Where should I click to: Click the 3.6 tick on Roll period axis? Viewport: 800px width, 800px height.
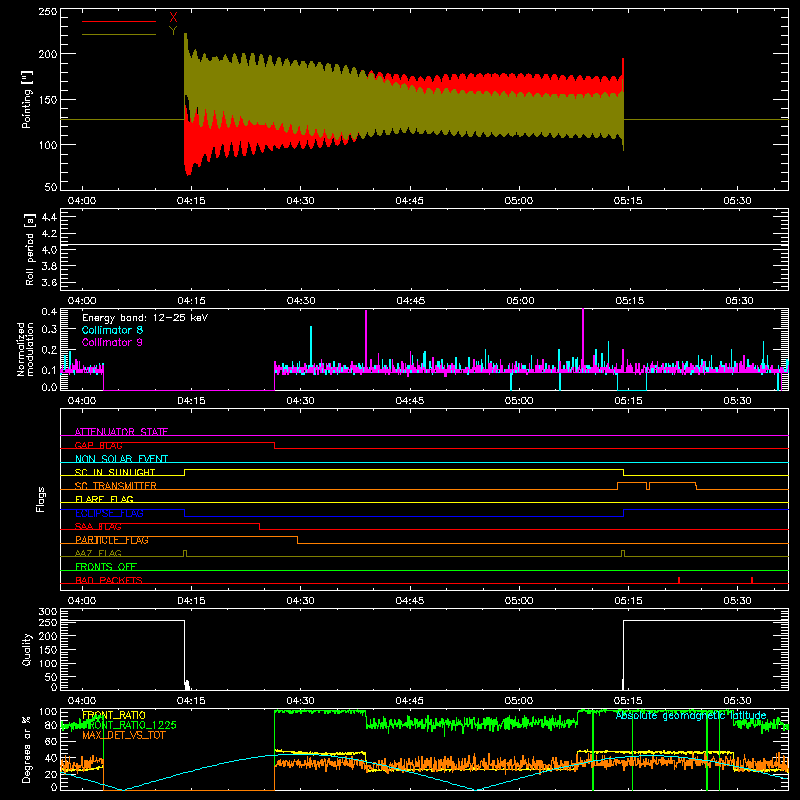(x=49, y=282)
